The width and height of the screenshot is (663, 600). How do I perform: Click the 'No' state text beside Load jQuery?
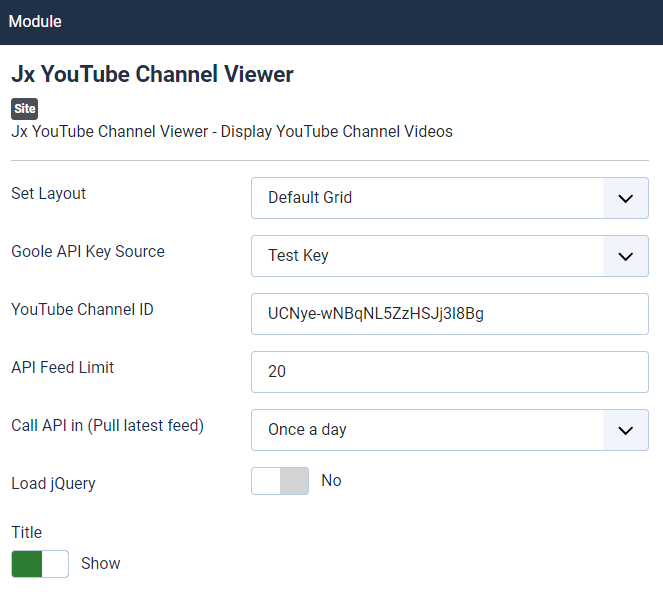331,481
